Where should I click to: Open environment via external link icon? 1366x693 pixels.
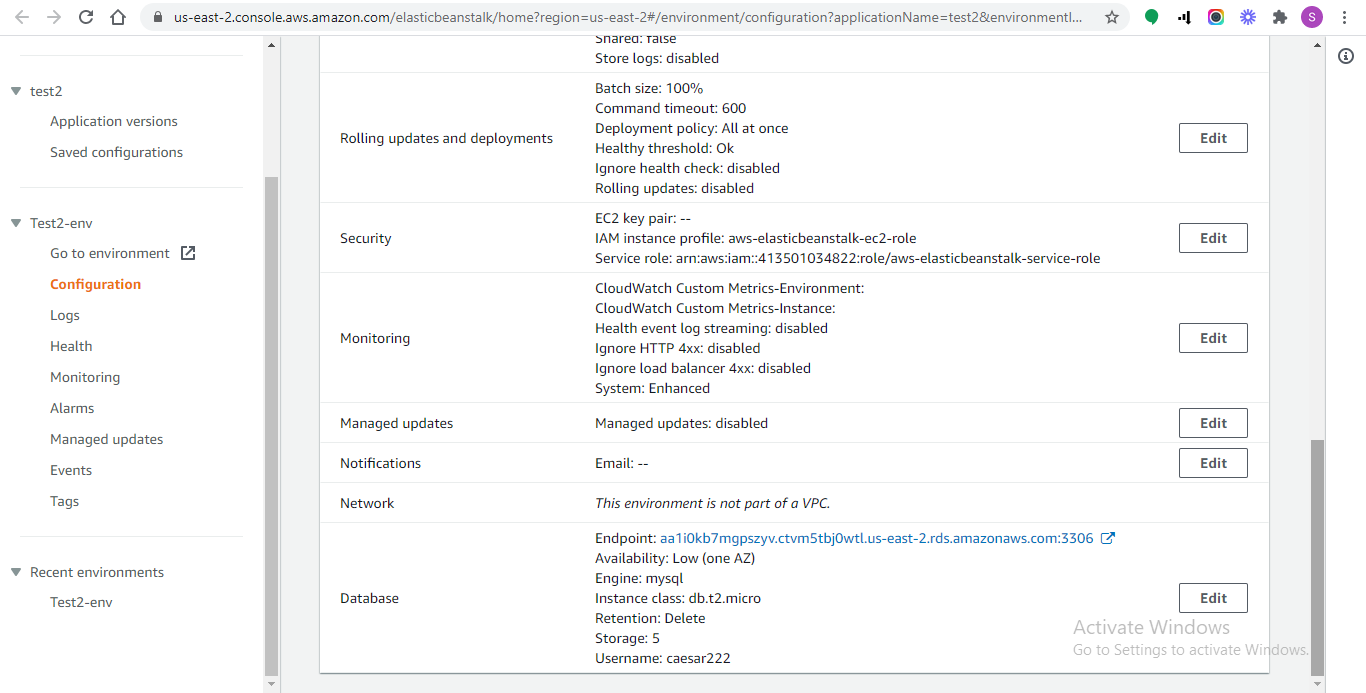pyautogui.click(x=187, y=252)
